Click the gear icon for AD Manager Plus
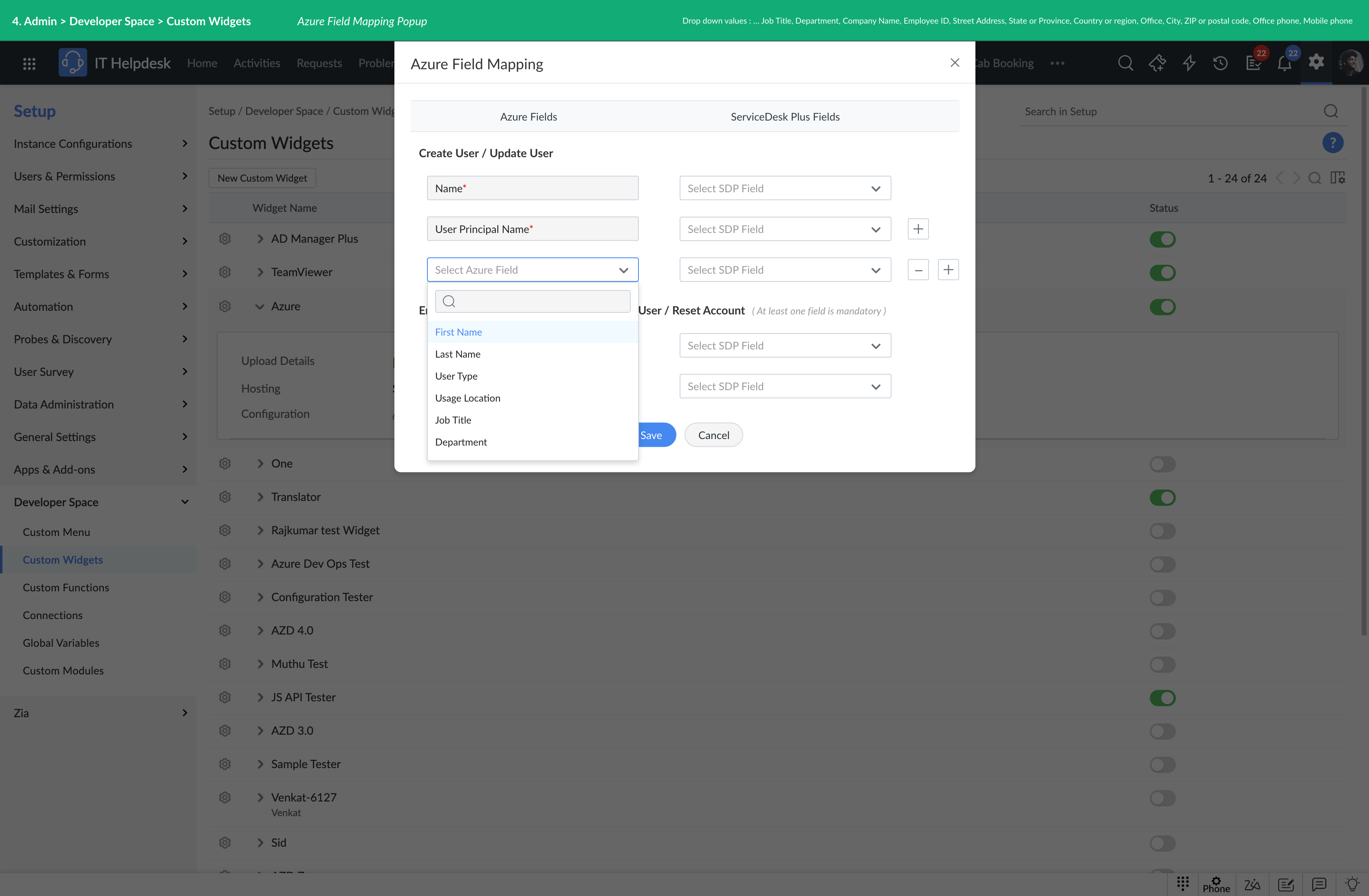 pos(225,239)
